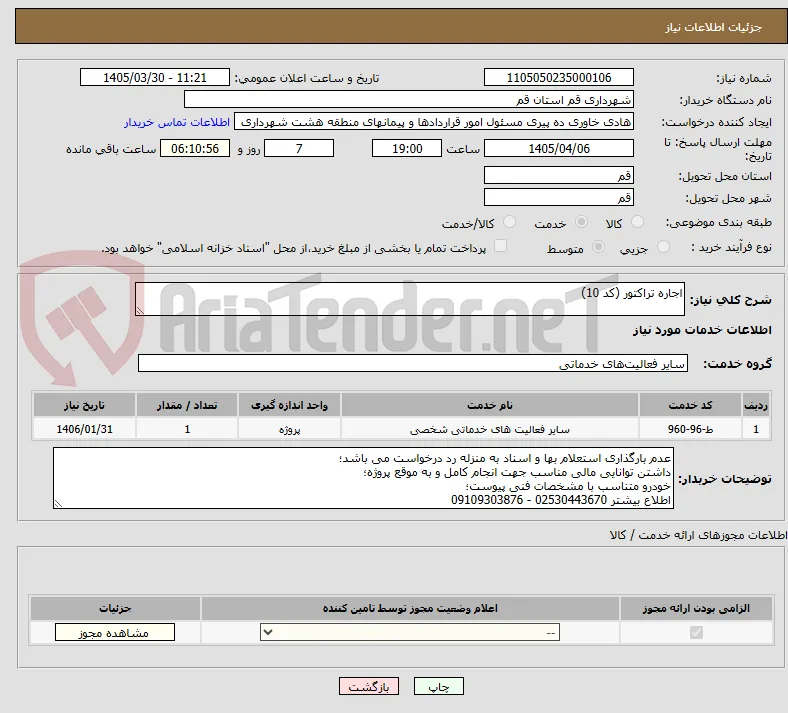Click the کد خدمت column header
The width and height of the screenshot is (788, 713).
[x=691, y=405]
